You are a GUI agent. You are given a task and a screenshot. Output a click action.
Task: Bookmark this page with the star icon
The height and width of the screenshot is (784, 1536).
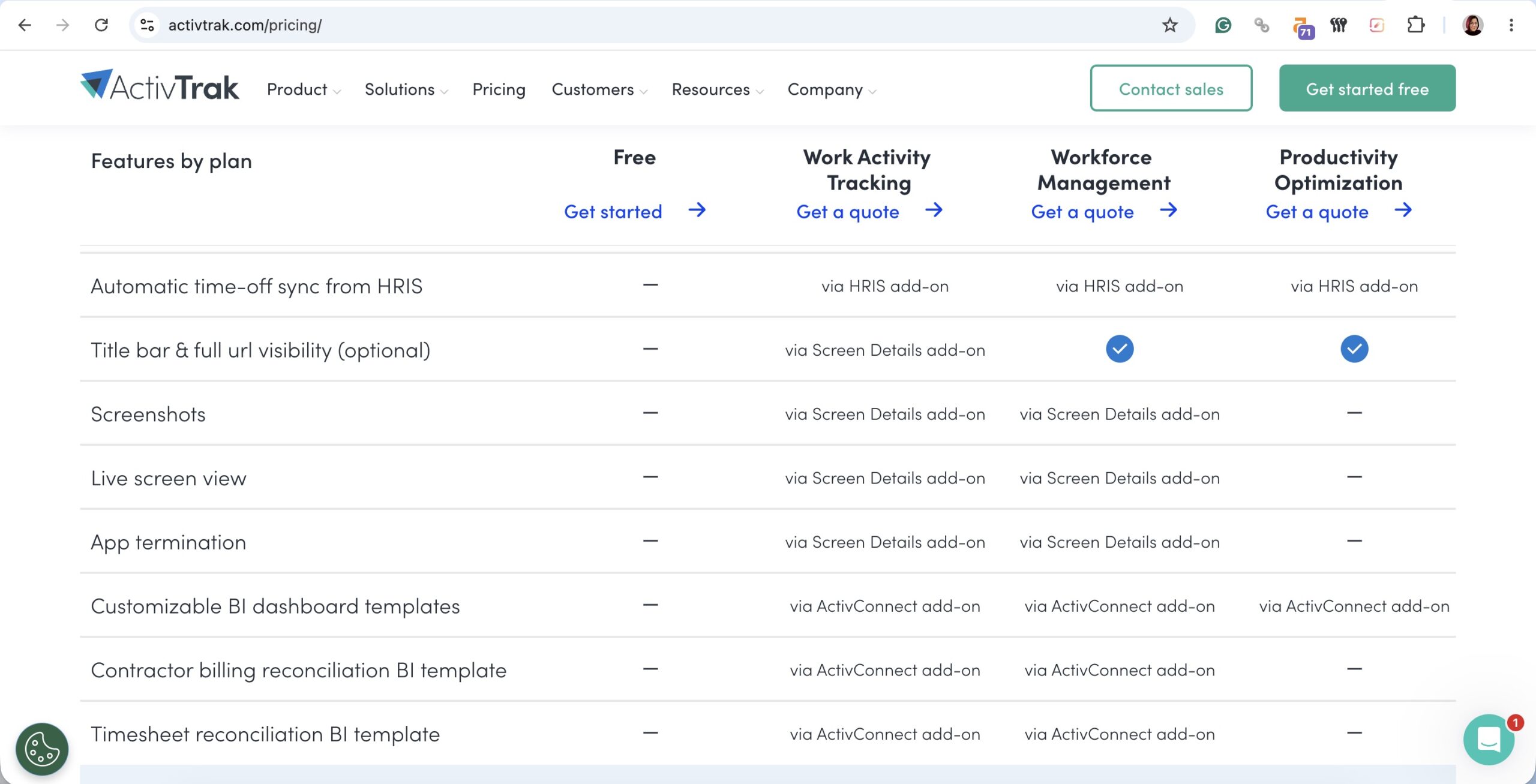tap(1169, 25)
